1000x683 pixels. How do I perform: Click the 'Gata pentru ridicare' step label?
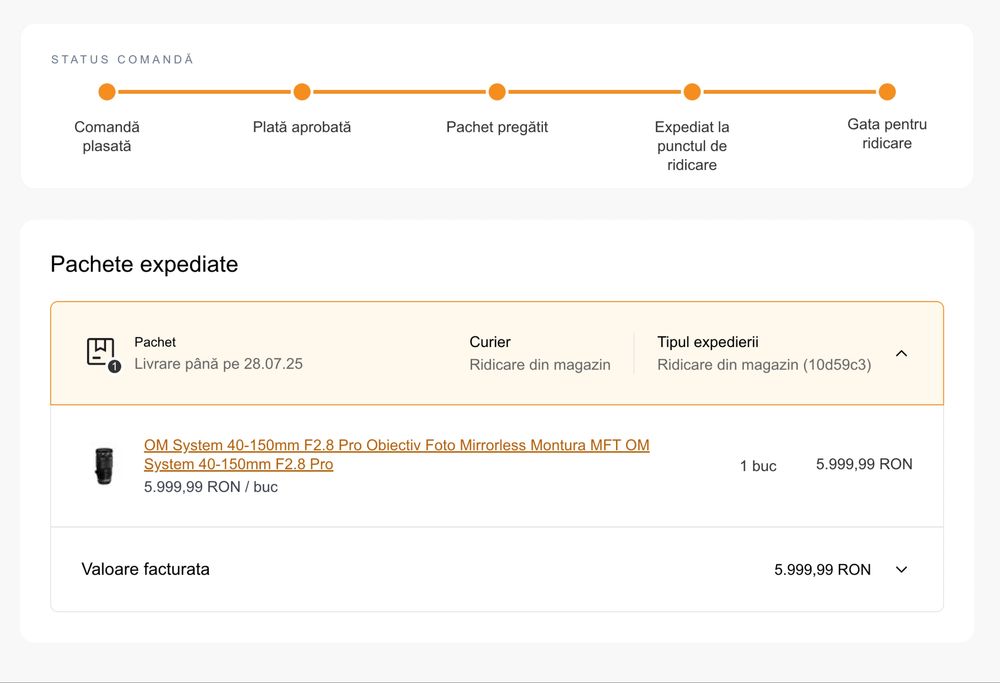click(887, 134)
